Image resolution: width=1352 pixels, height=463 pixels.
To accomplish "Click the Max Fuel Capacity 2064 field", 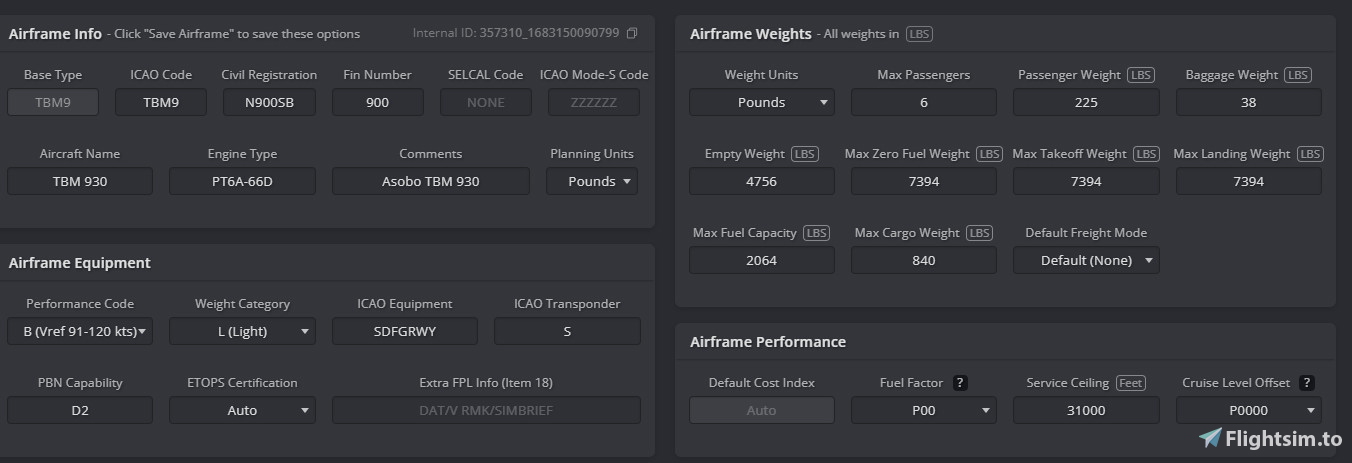I will click(761, 260).
